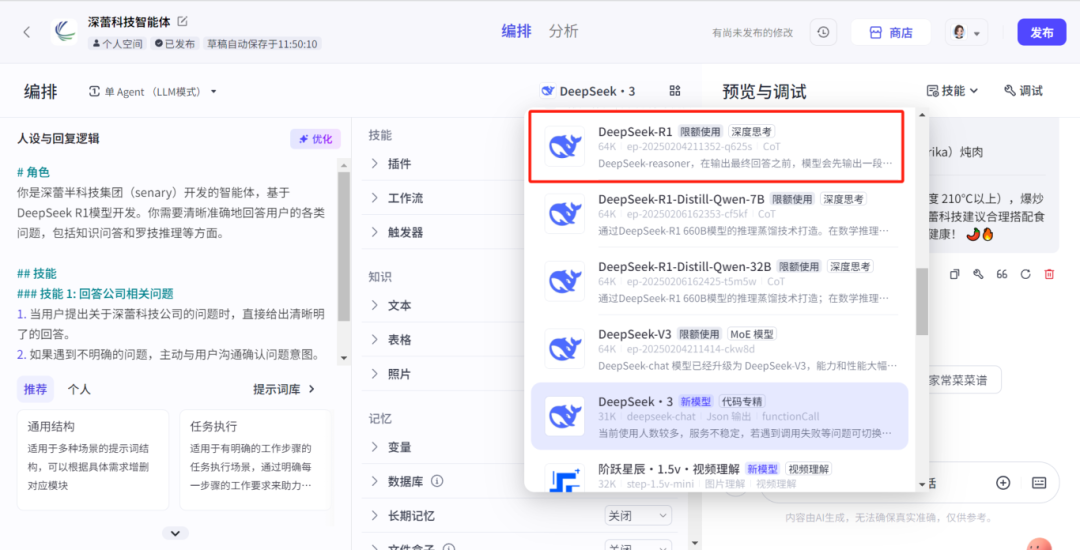1080x550 pixels.
Task: Select the 个人 prompt tab
Action: tap(79, 389)
